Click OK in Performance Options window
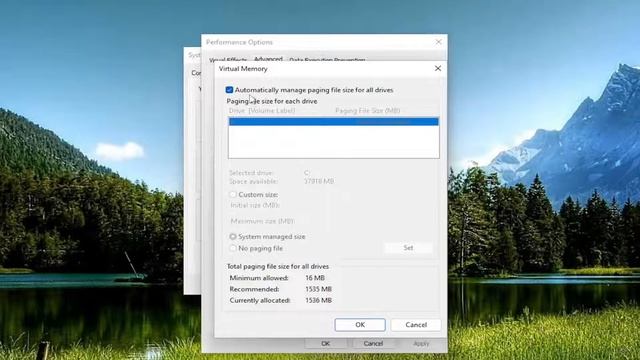 (325, 344)
